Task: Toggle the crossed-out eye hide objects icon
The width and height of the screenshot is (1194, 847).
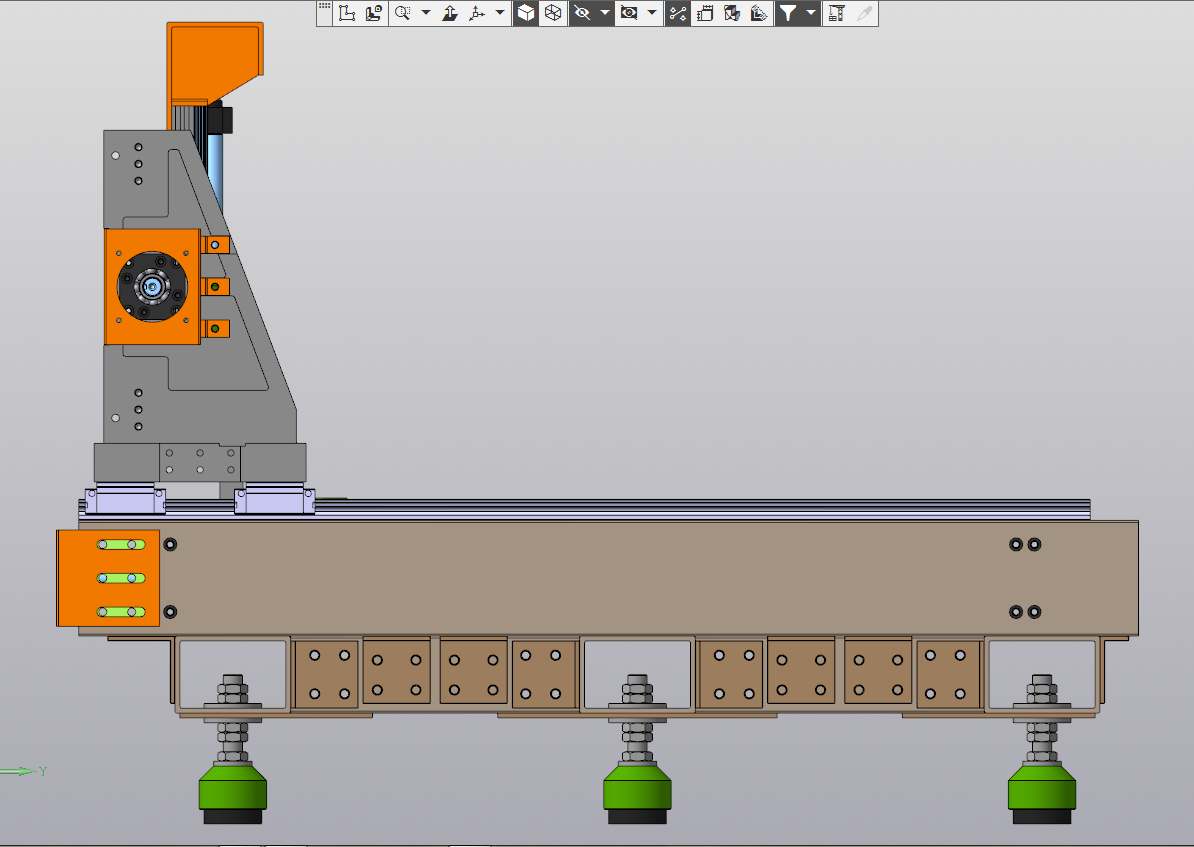Action: point(583,13)
